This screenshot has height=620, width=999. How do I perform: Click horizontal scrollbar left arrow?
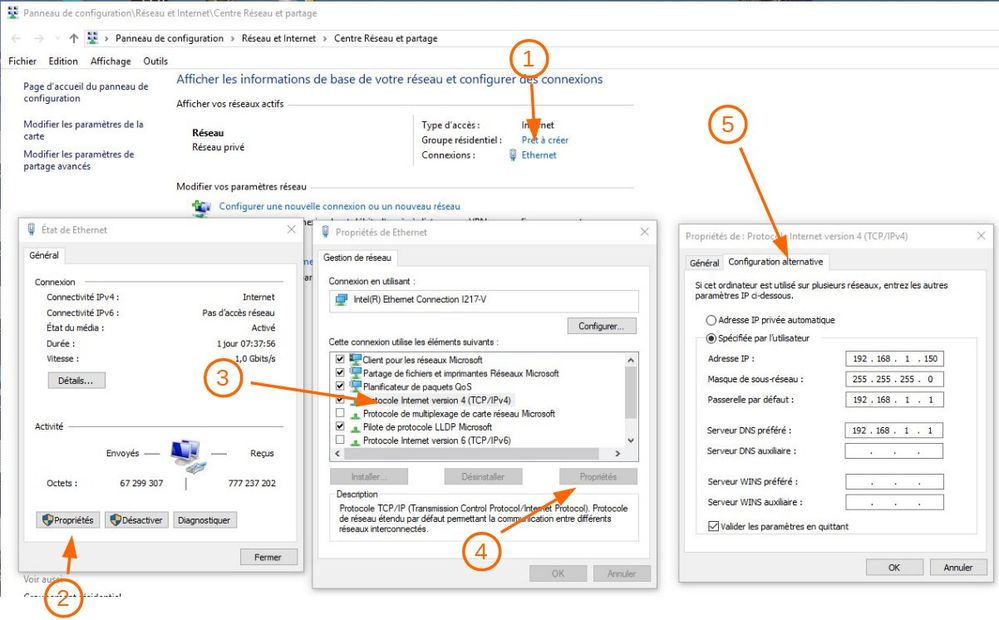[x=337, y=454]
